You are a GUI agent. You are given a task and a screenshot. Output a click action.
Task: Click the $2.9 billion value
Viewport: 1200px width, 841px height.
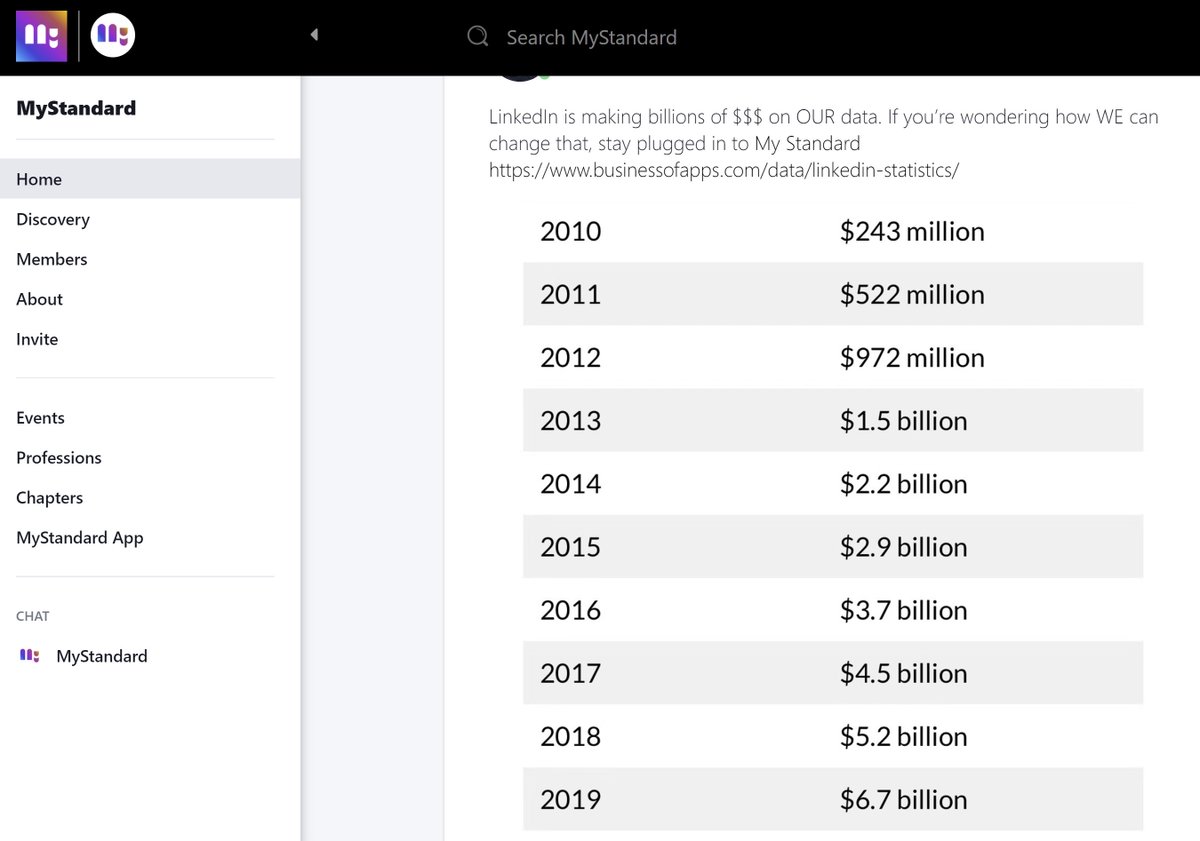[x=904, y=546]
